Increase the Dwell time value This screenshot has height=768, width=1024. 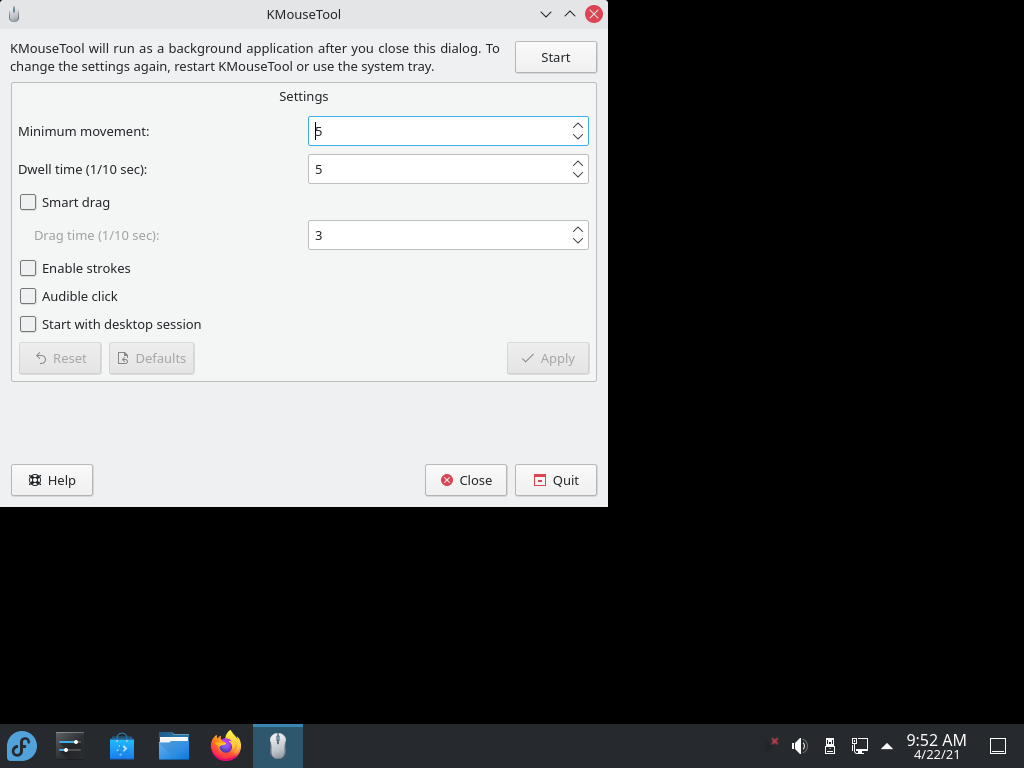pos(577,163)
